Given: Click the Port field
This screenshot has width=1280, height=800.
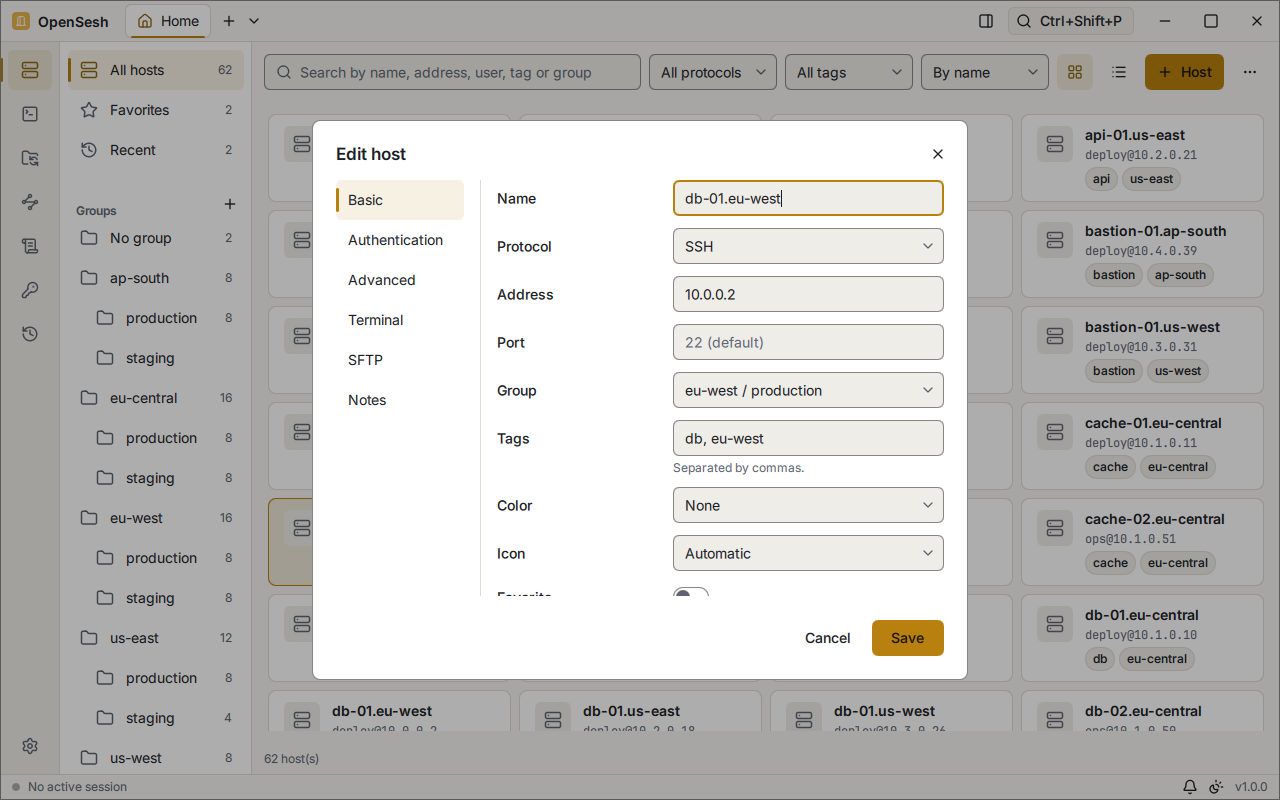Looking at the screenshot, I should 808,342.
